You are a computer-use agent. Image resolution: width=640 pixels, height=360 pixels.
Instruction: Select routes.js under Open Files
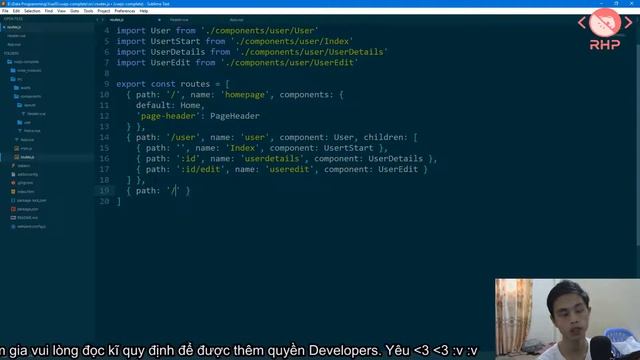pos(14,27)
